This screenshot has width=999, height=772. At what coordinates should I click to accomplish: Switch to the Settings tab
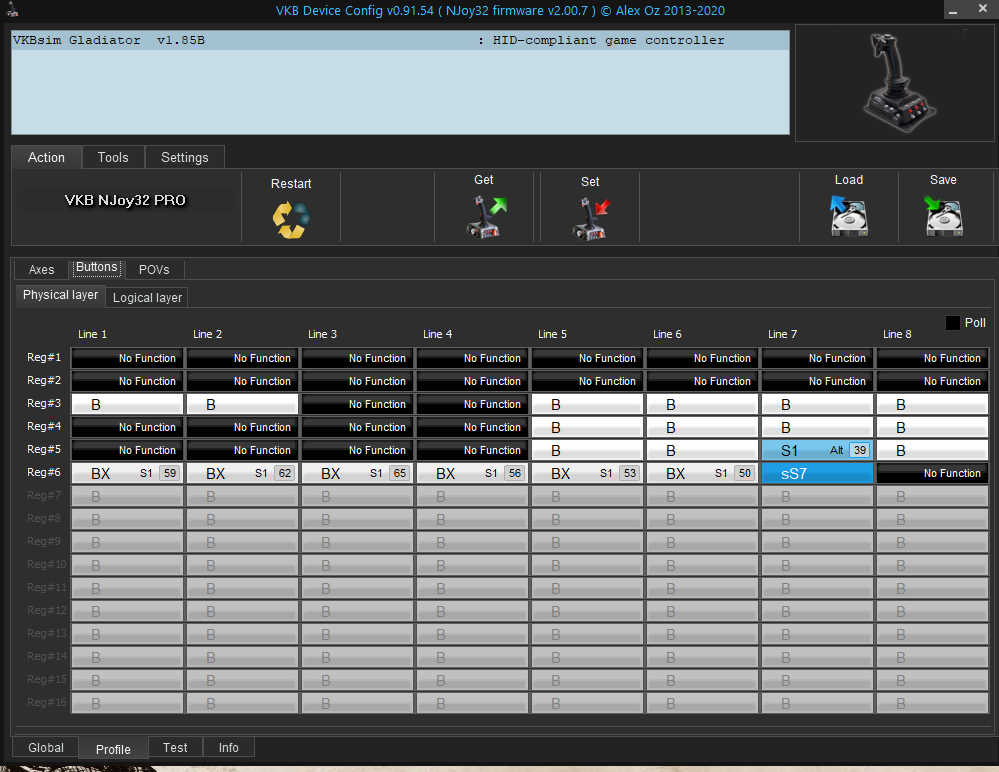[184, 157]
